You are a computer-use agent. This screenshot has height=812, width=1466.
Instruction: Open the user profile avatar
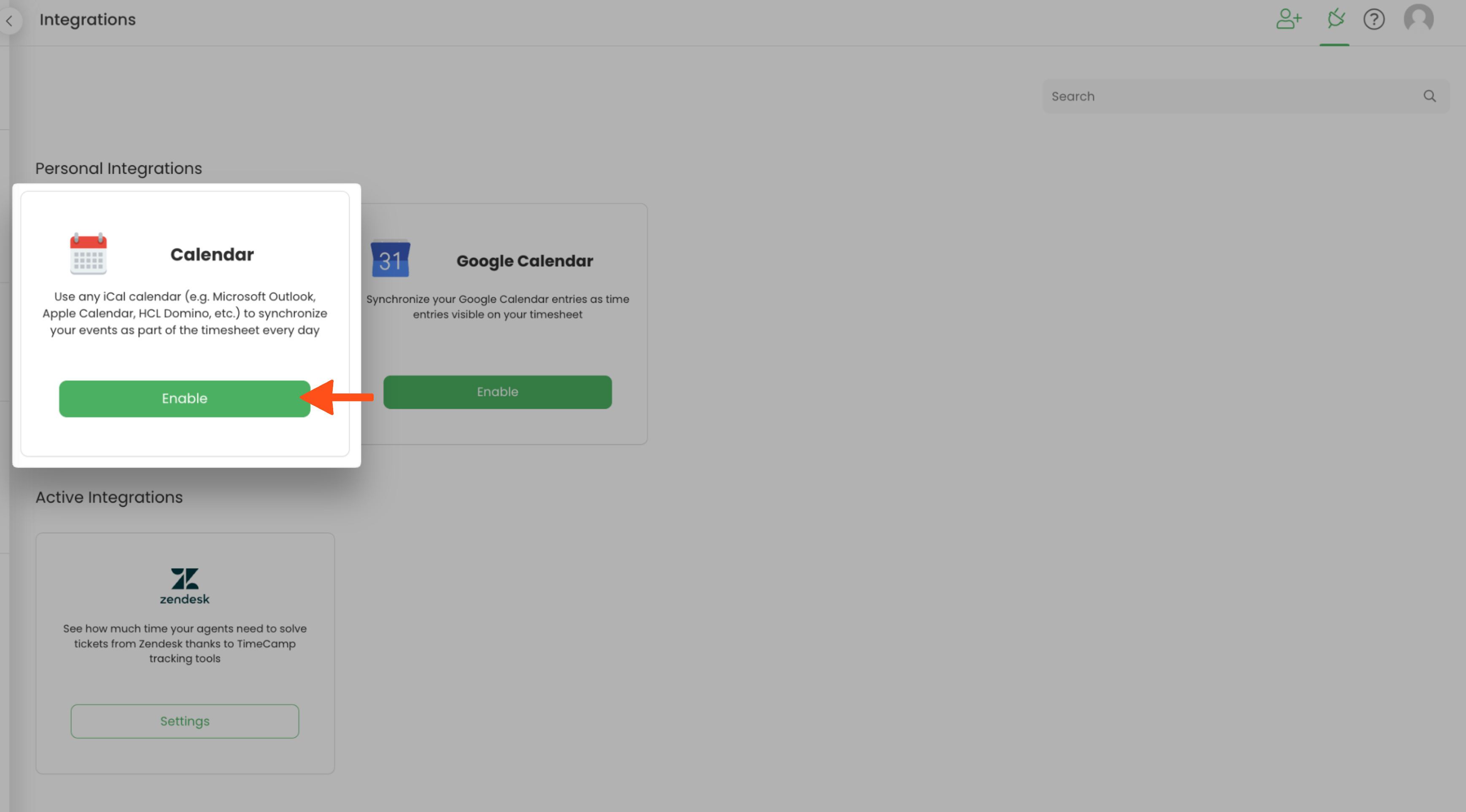point(1418,19)
